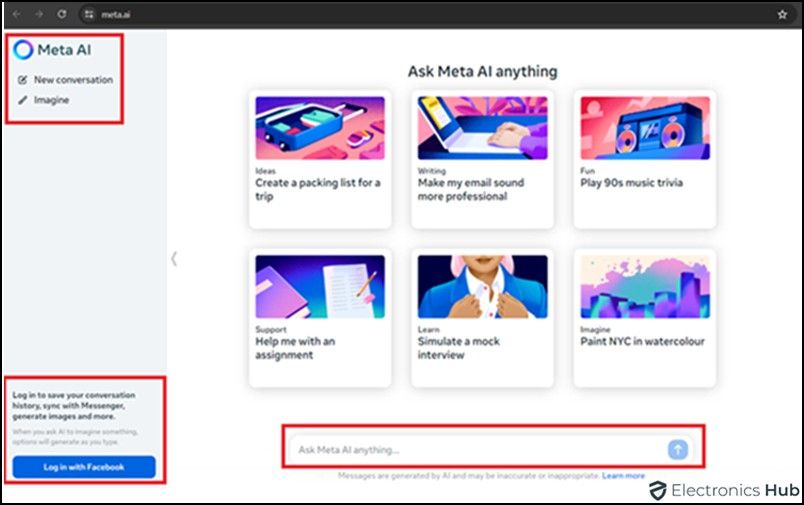
Task: Start a New conversation
Action: [73, 80]
